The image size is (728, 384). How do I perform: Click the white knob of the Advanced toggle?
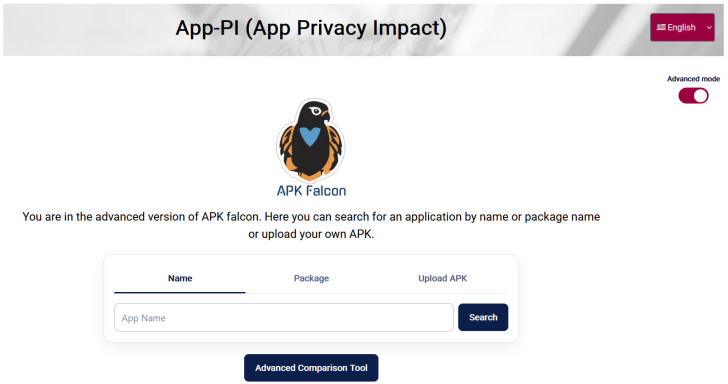click(700, 96)
